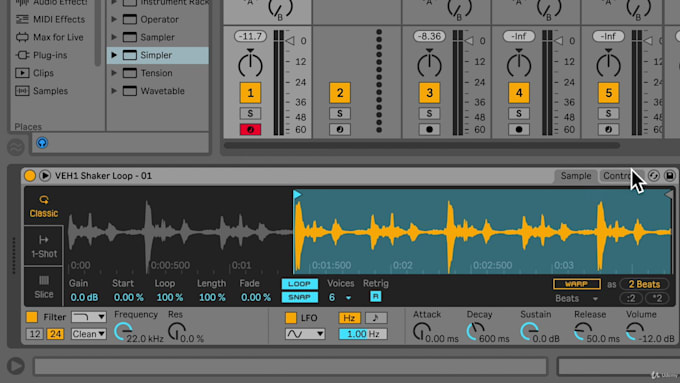
Task: Expand the Operator folder
Action: point(114,20)
